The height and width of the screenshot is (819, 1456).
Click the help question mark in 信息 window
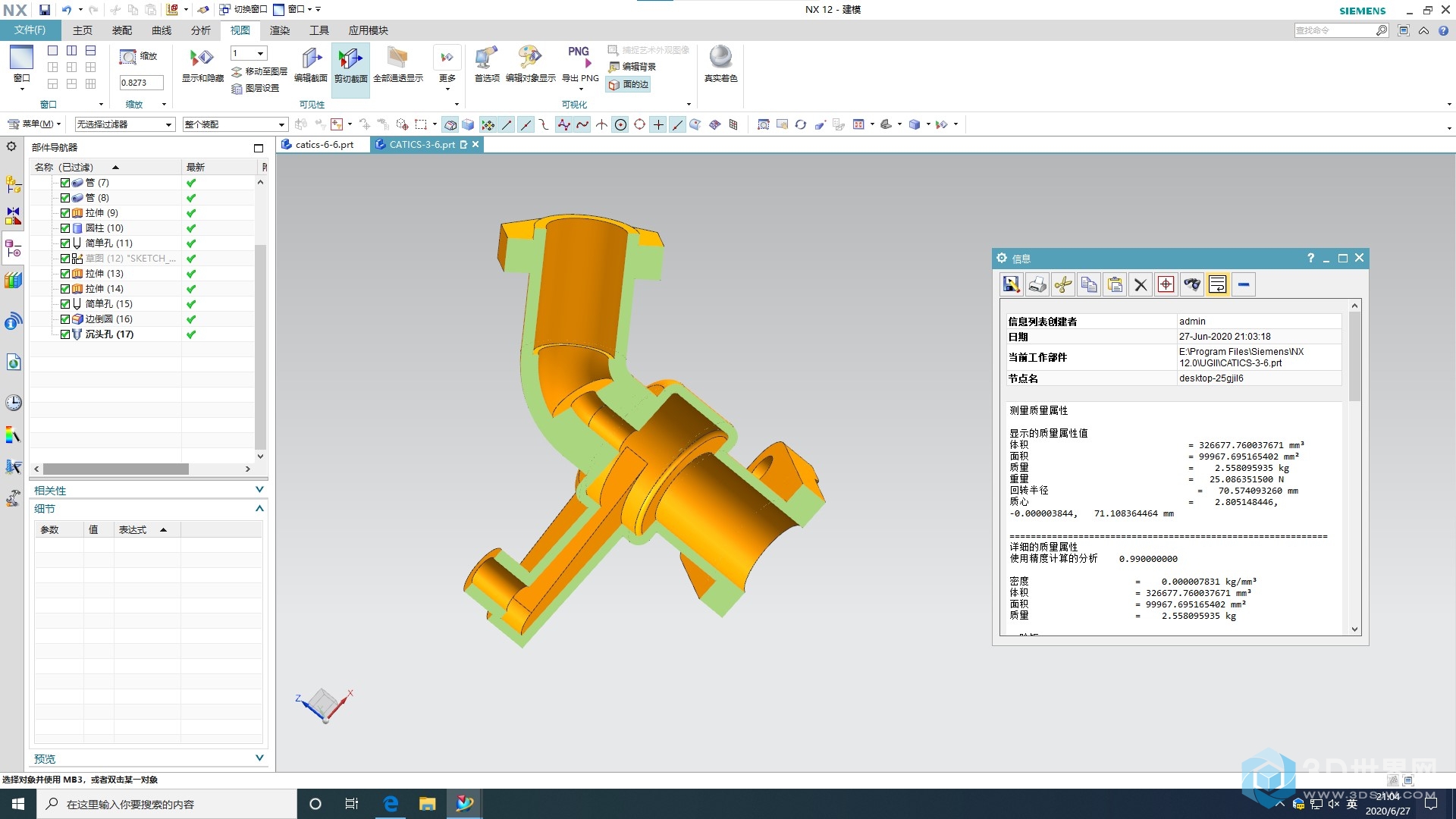pos(1310,258)
